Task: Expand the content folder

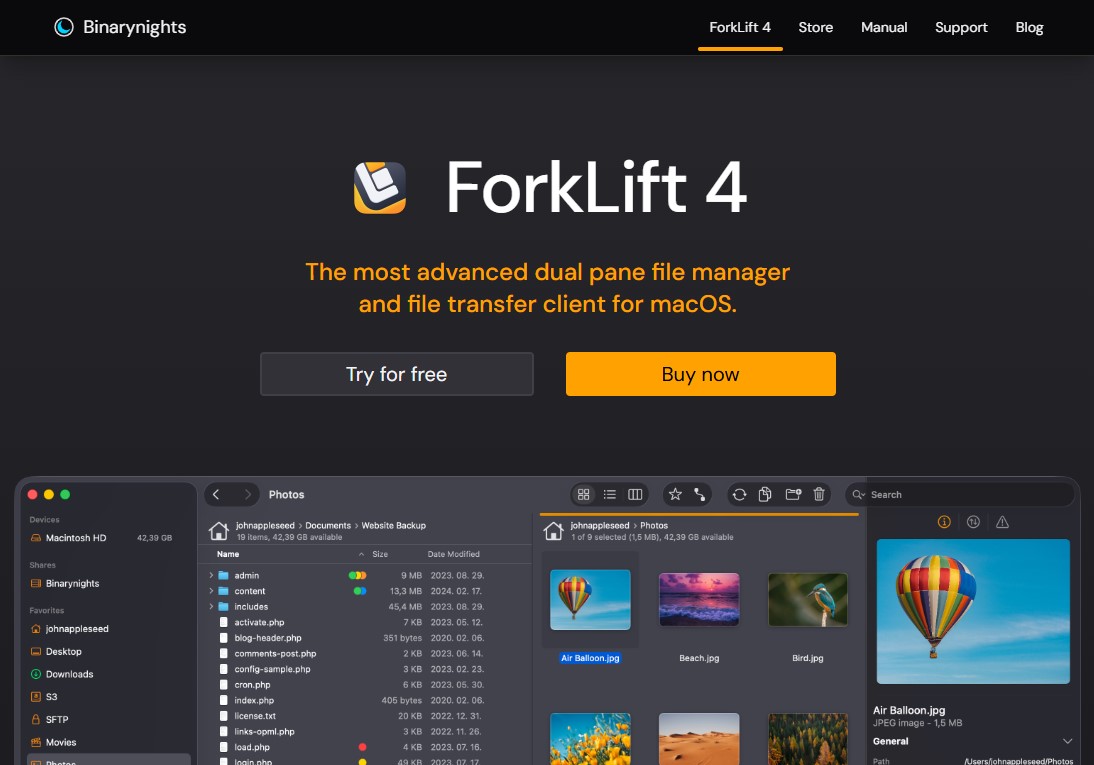Action: [211, 591]
